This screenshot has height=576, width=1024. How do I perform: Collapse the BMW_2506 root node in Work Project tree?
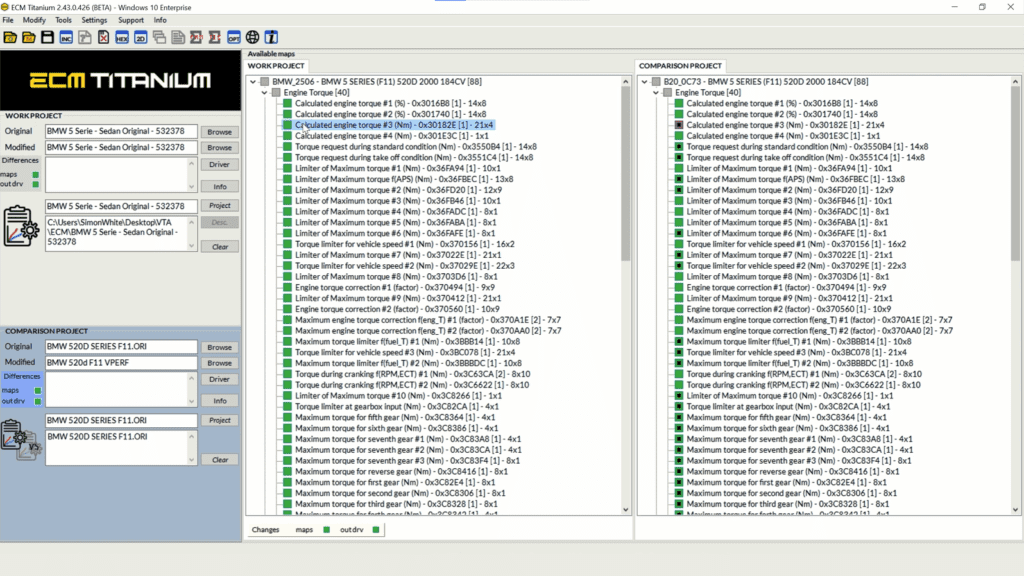point(253,81)
